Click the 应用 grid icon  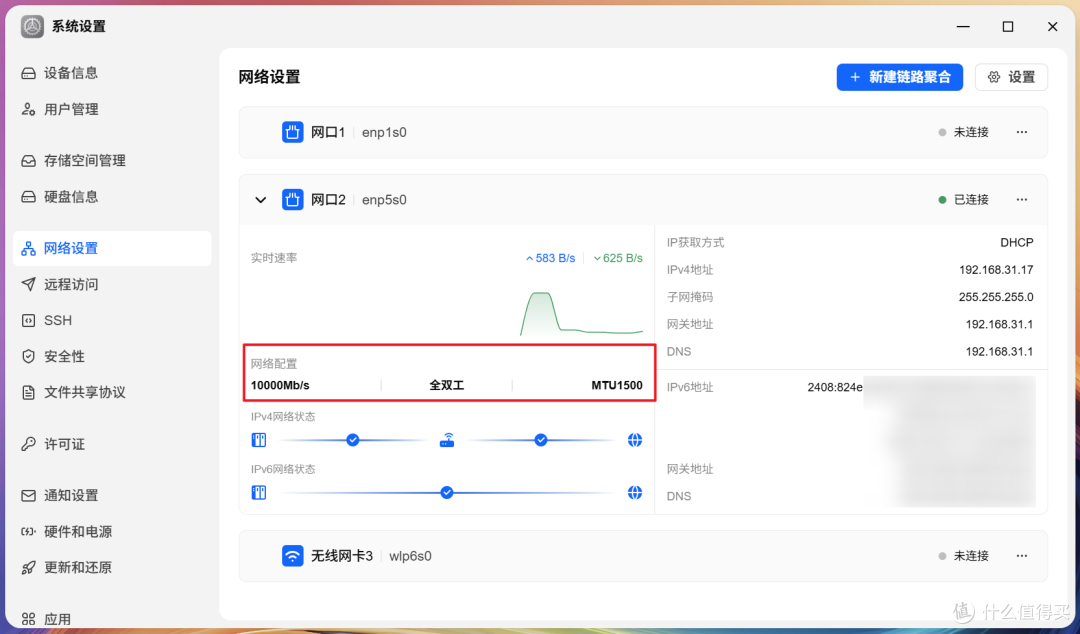[x=28, y=619]
